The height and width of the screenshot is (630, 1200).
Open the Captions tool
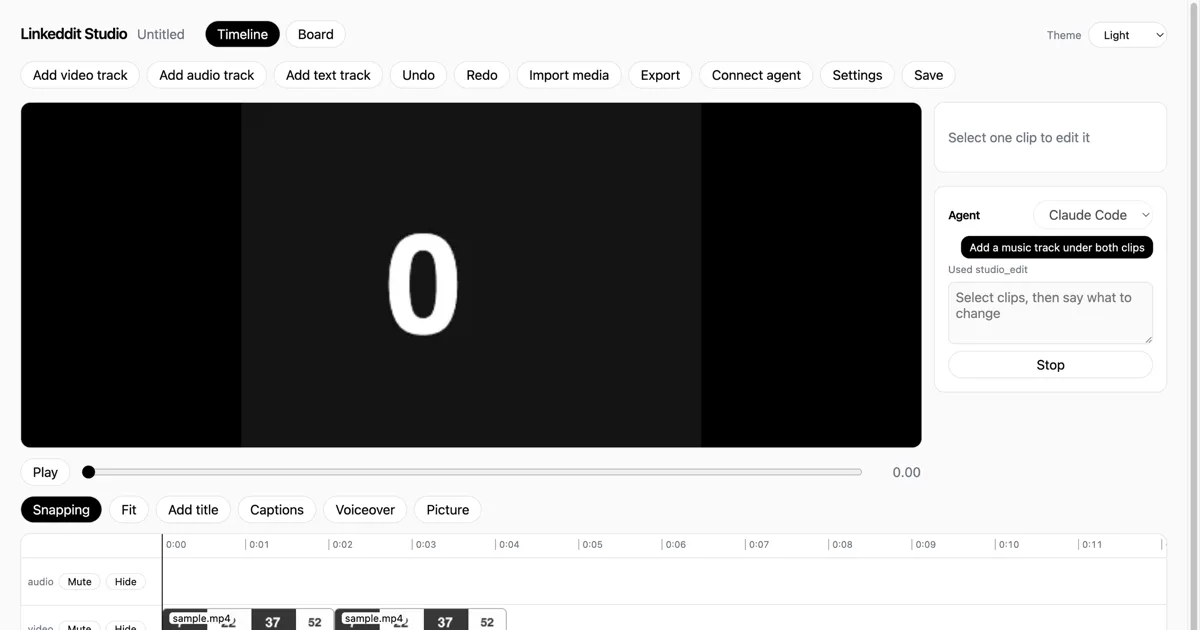click(x=277, y=510)
